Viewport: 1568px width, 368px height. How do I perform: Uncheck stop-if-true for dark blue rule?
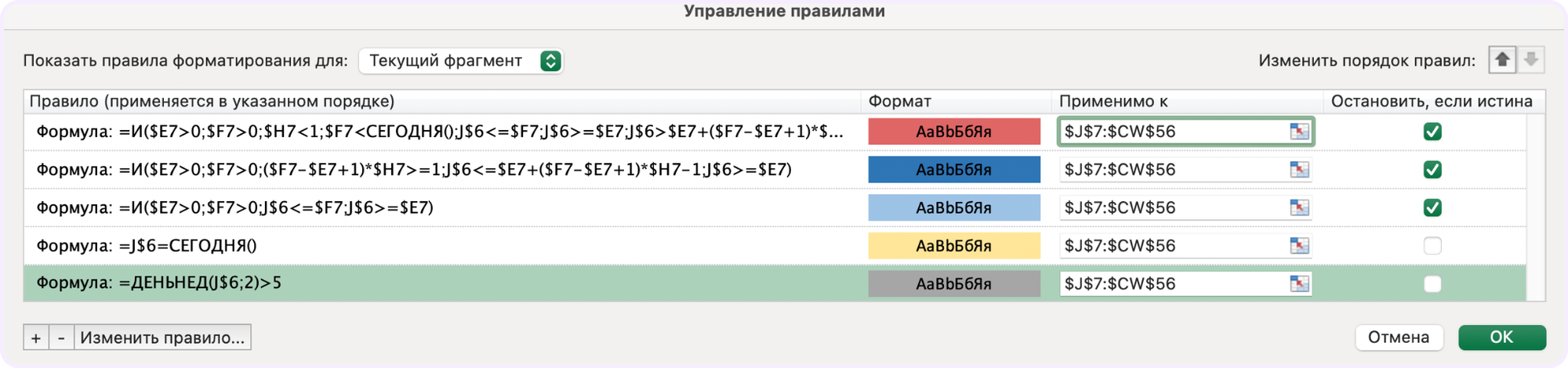point(1432,170)
